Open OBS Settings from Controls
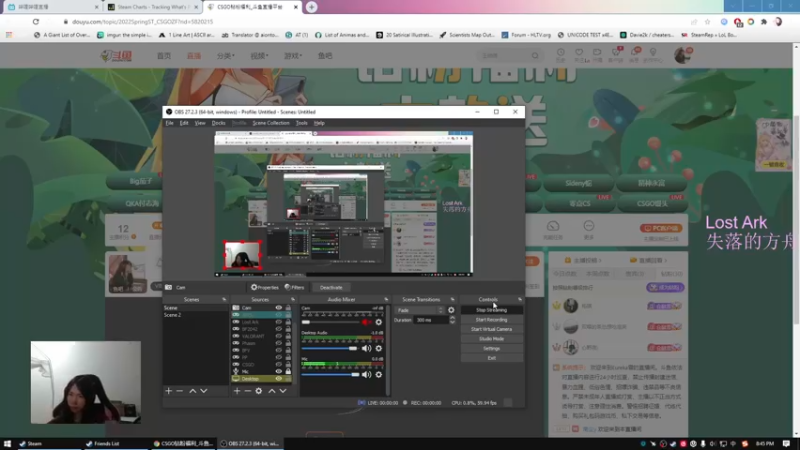Screen dimensions: 800x450 click(491, 348)
